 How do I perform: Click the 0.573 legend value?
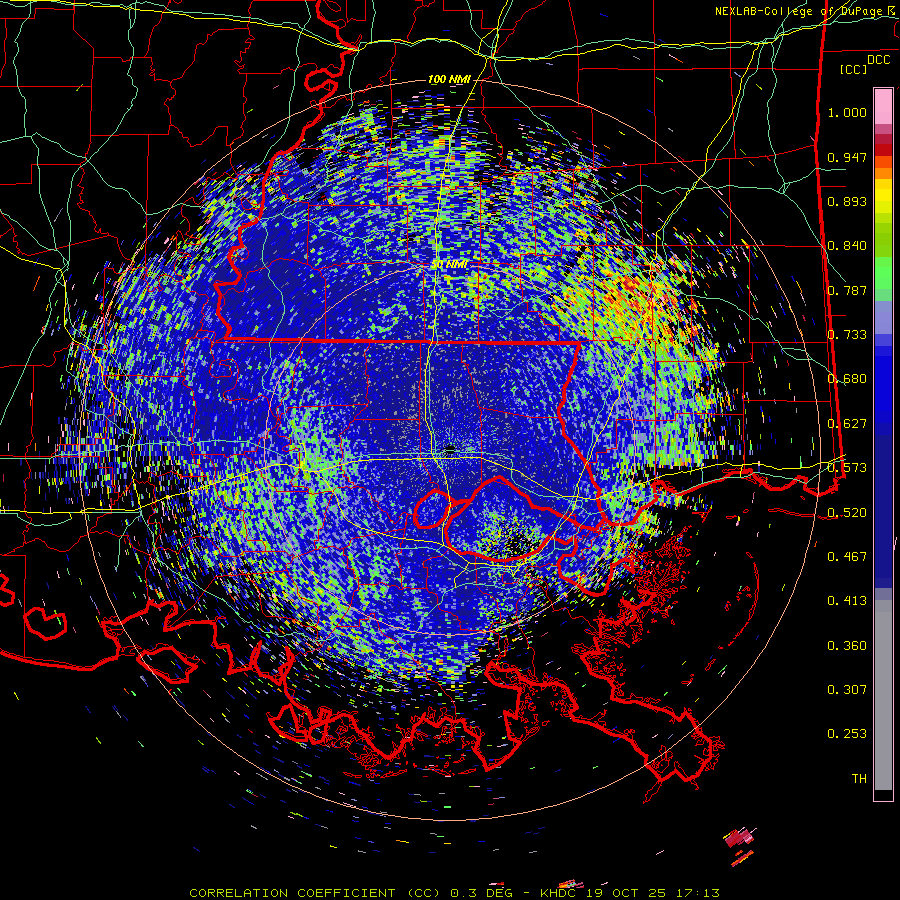[847, 468]
